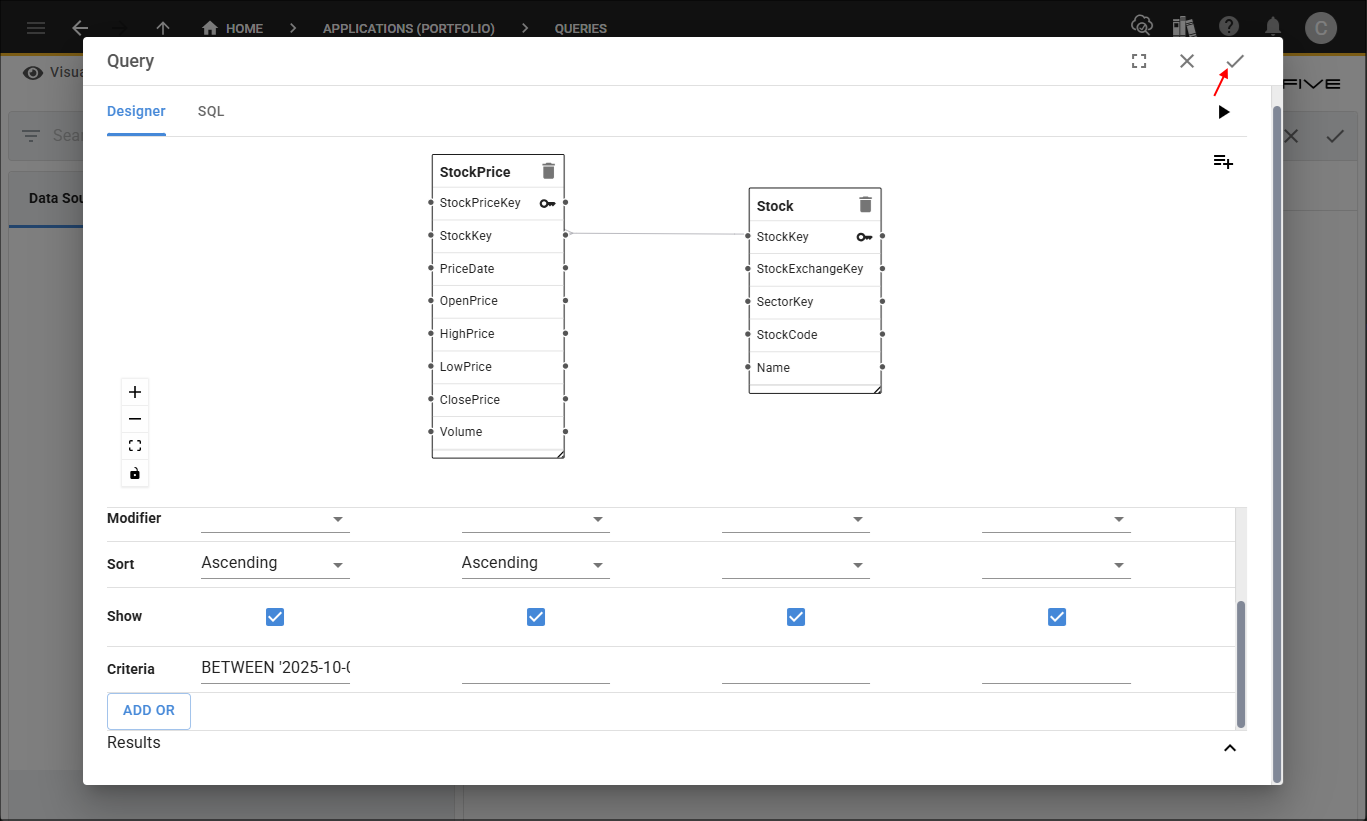Click the fourth column Criteria field
The image size is (1367, 821).
click(x=1056, y=668)
